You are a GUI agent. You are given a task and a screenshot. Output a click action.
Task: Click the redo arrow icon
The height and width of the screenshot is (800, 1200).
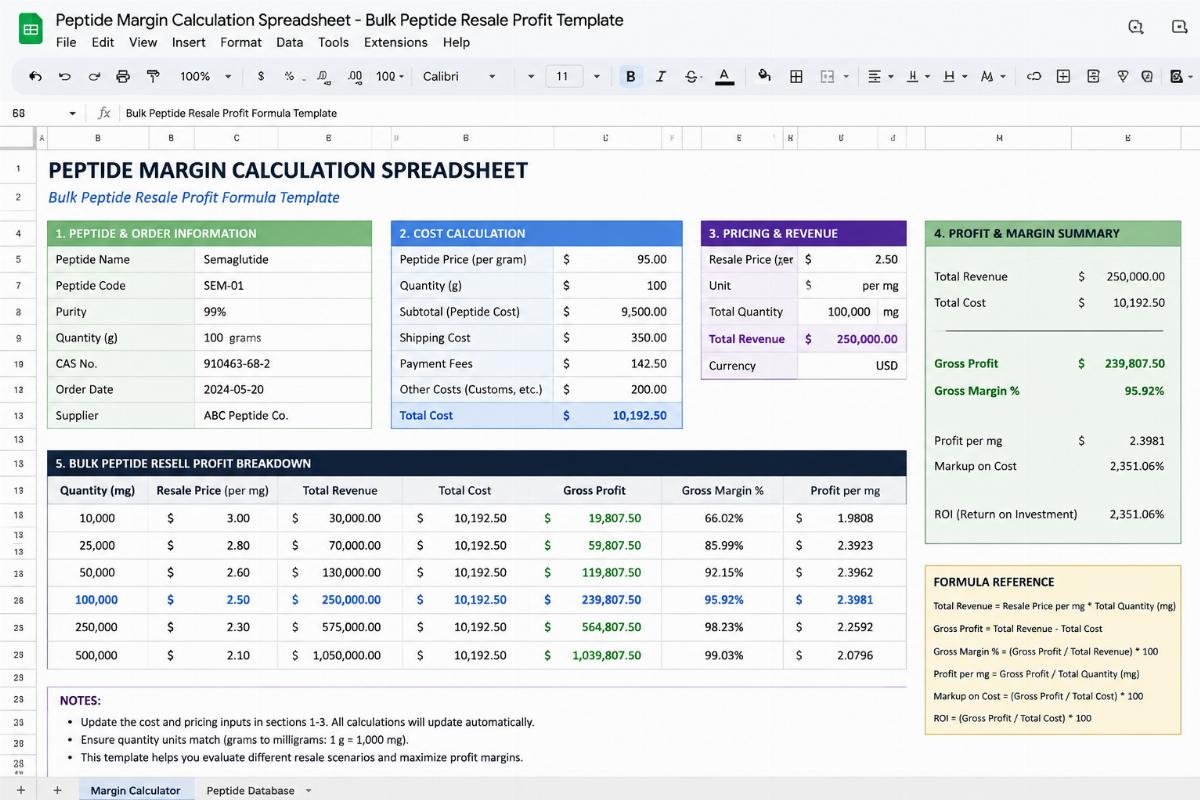tap(94, 76)
